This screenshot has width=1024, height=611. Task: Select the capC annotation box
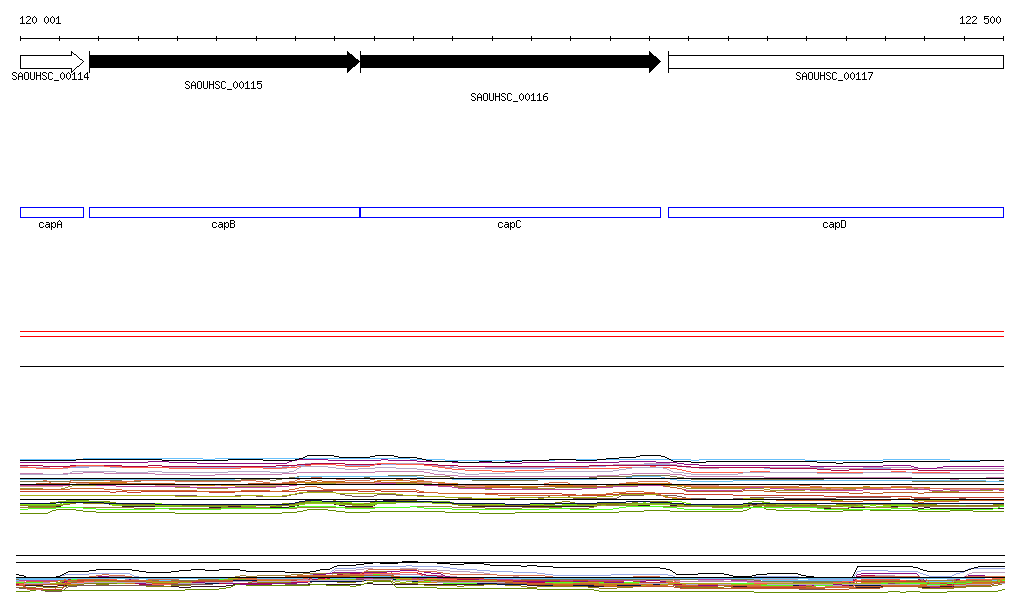click(509, 212)
